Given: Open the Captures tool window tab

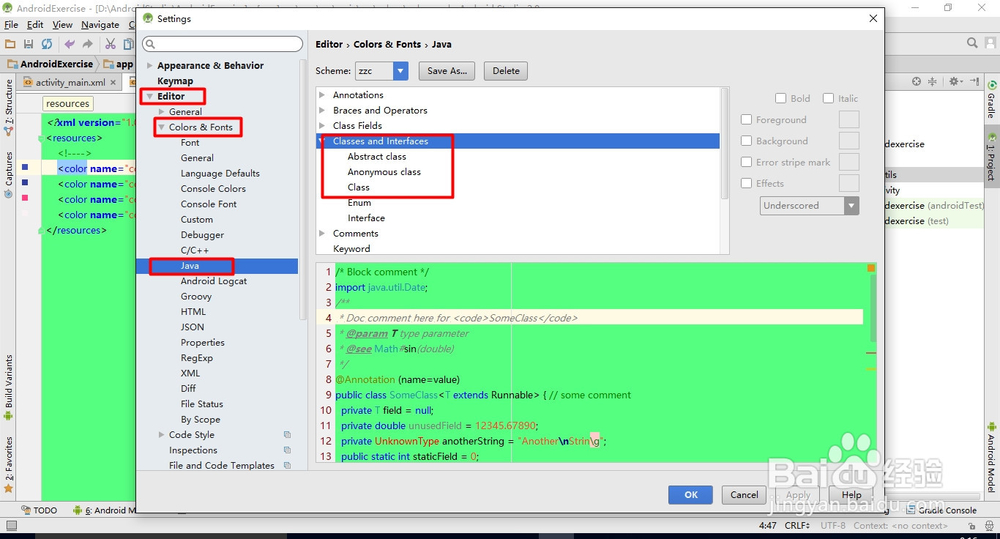Looking at the screenshot, I should pos(8,175).
